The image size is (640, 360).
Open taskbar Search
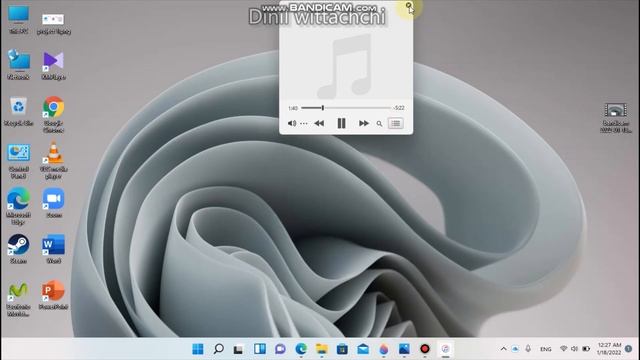[218, 349]
